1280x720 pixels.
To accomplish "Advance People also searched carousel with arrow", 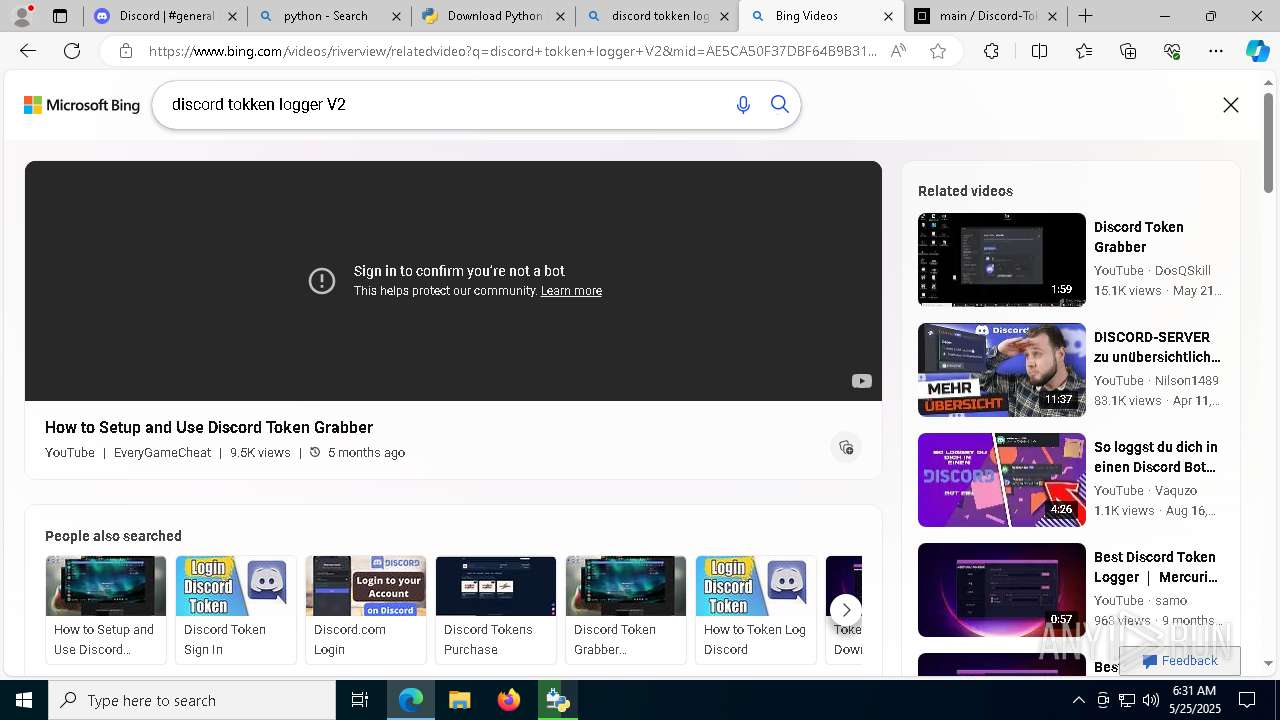I will [846, 609].
